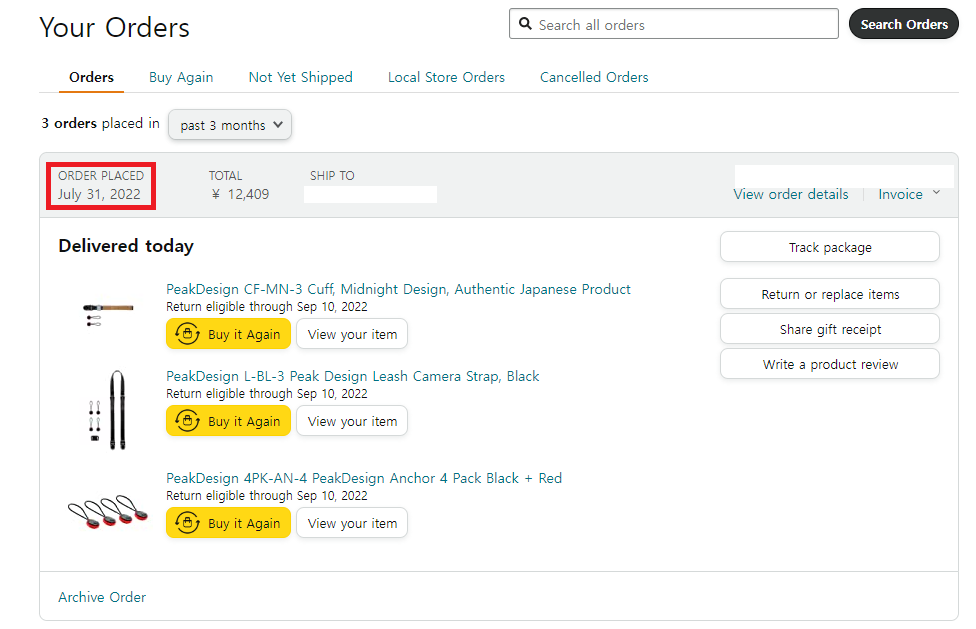Go to Local Store Orders tab
The height and width of the screenshot is (629, 976).
(x=446, y=77)
